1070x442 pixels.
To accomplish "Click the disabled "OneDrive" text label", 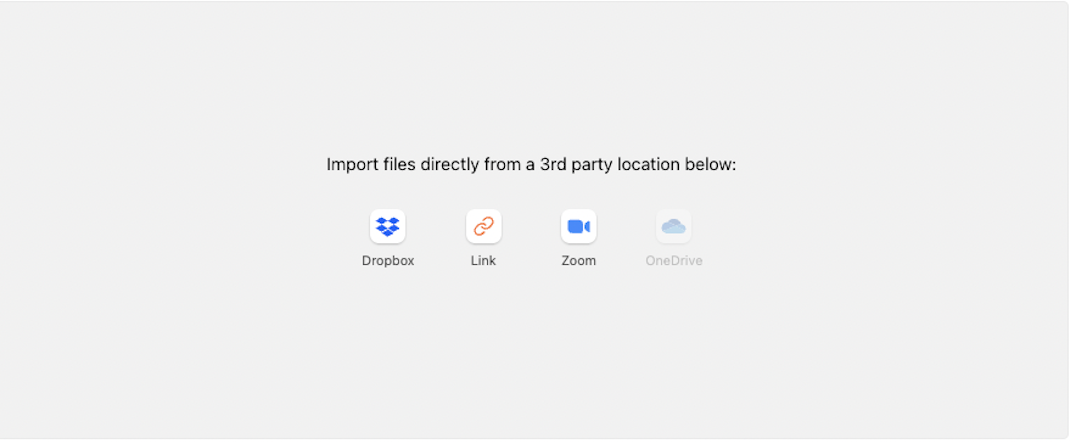I will tap(674, 261).
